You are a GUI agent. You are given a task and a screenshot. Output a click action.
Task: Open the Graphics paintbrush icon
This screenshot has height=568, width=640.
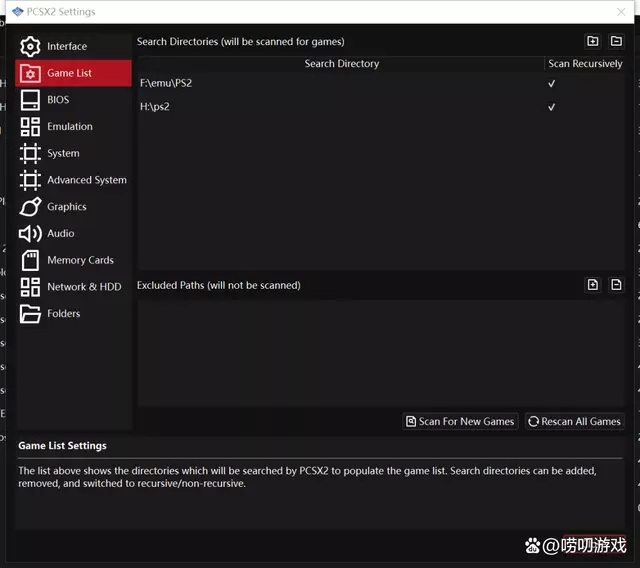click(x=30, y=207)
